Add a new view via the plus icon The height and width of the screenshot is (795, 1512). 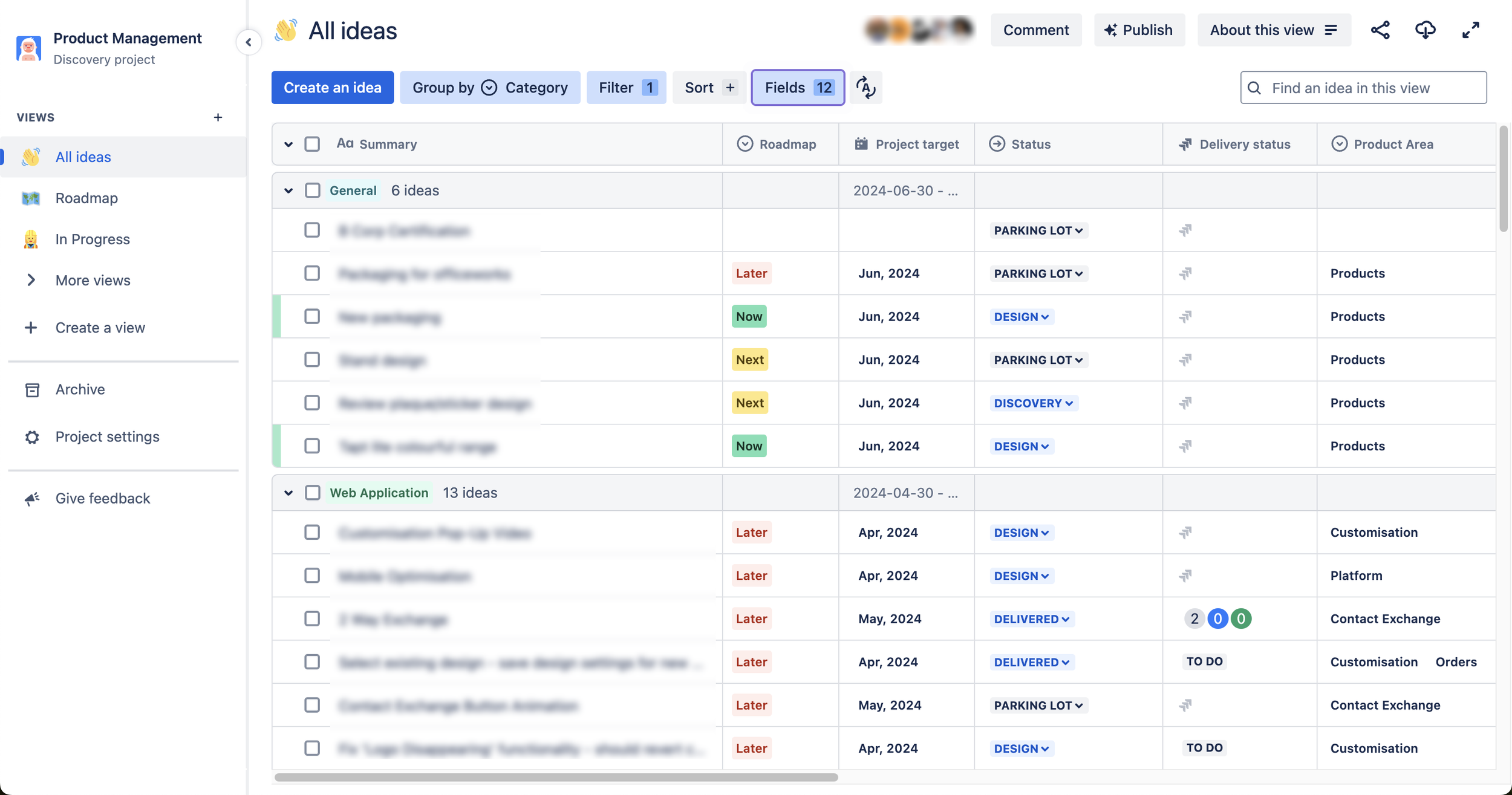(x=218, y=117)
